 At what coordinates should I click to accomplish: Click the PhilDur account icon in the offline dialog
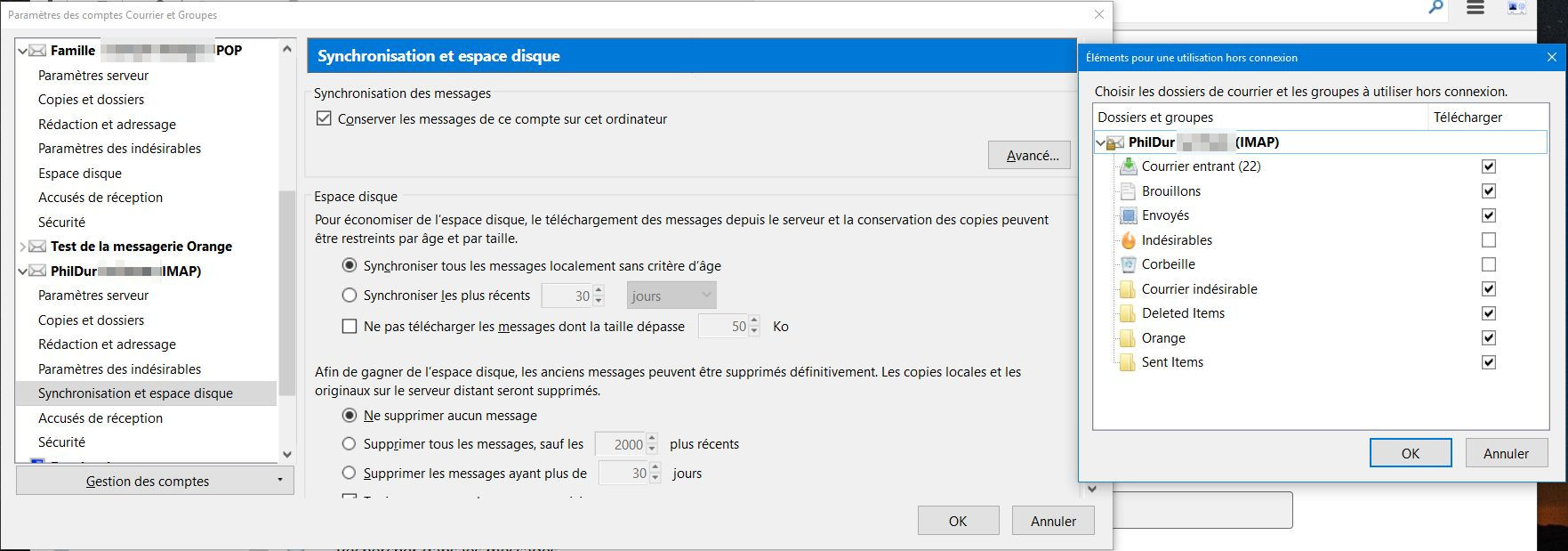[1115, 142]
